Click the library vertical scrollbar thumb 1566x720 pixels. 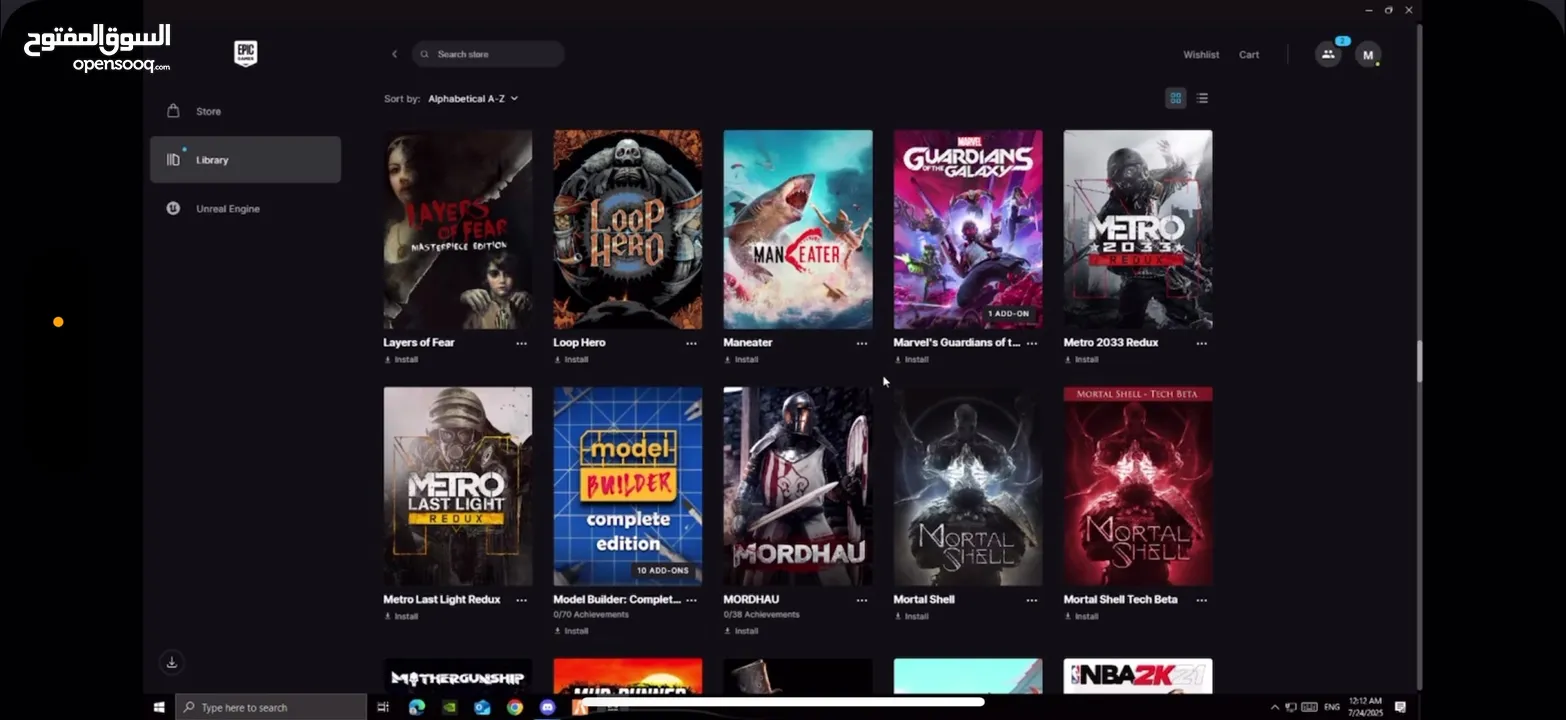[1419, 361]
